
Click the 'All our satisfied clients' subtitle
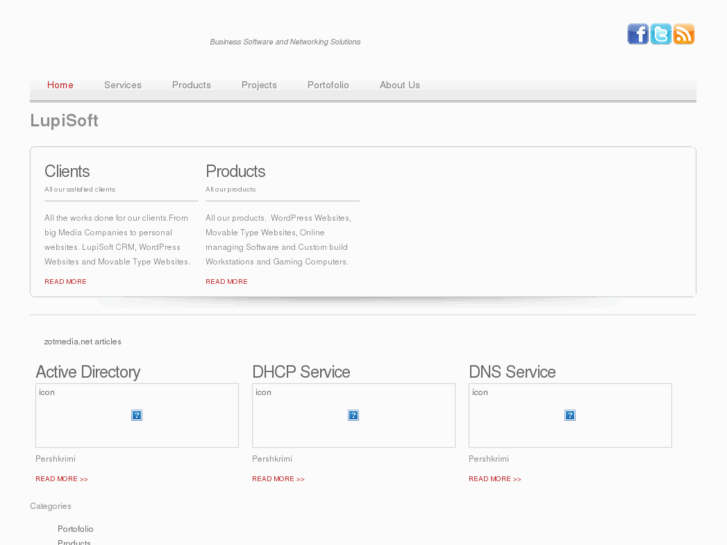(80, 189)
